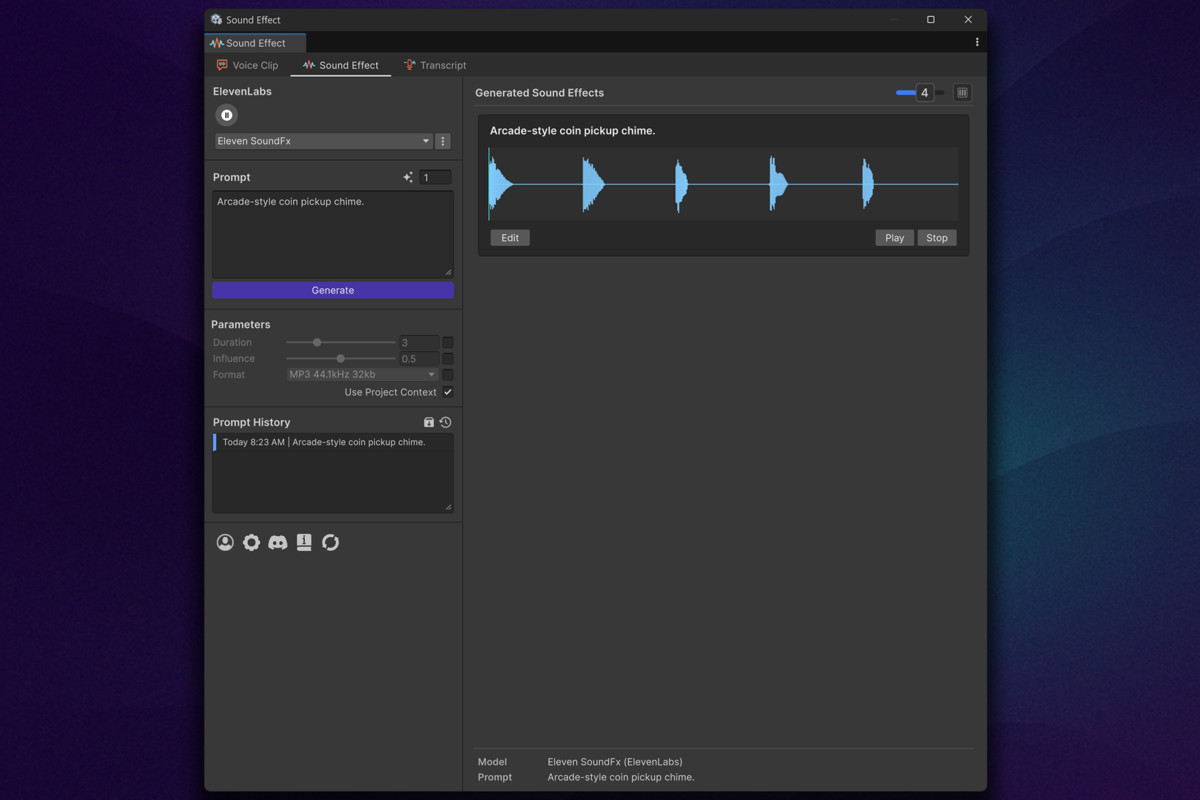
Task: Open window tab kebab menu
Action: pyautogui.click(x=977, y=42)
